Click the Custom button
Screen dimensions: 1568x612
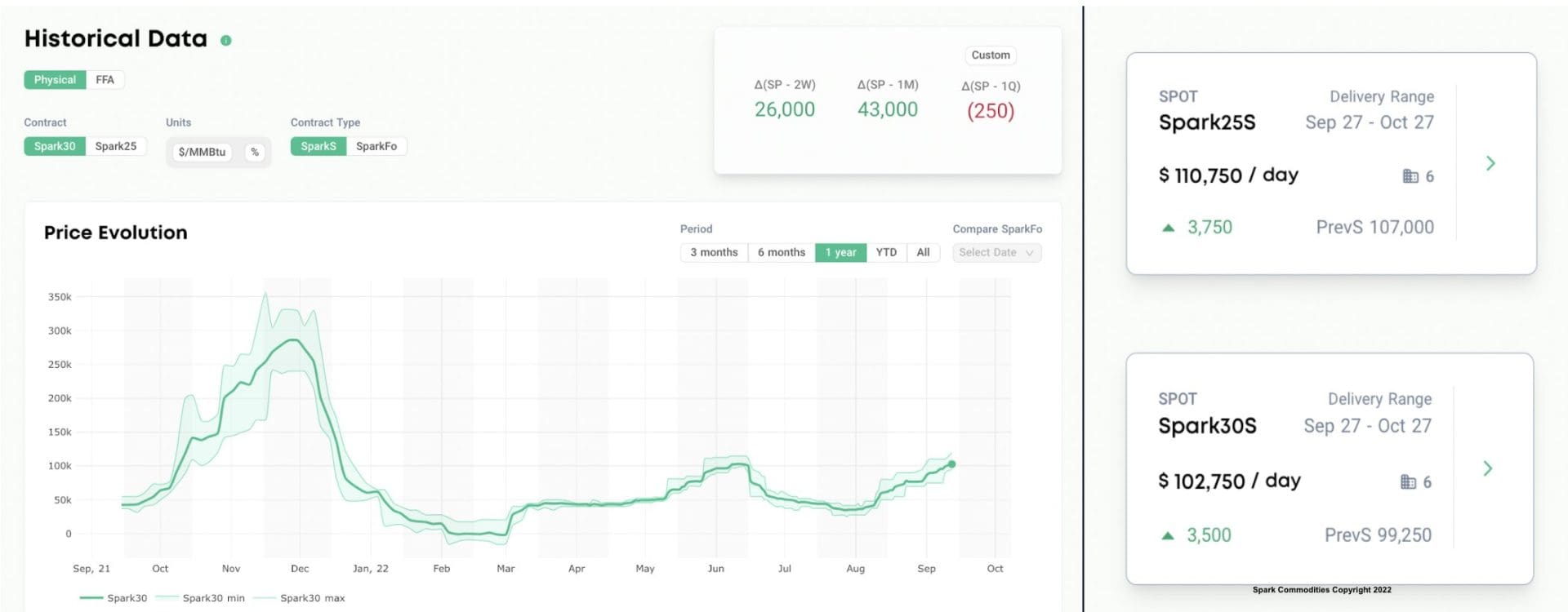pos(991,55)
